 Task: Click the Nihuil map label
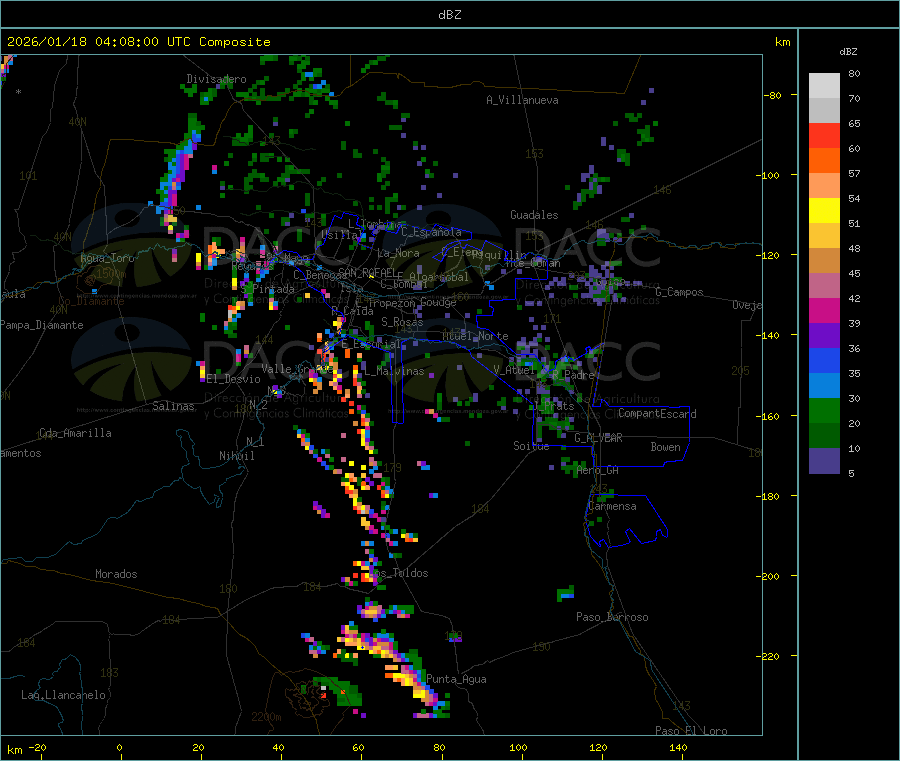click(237, 456)
